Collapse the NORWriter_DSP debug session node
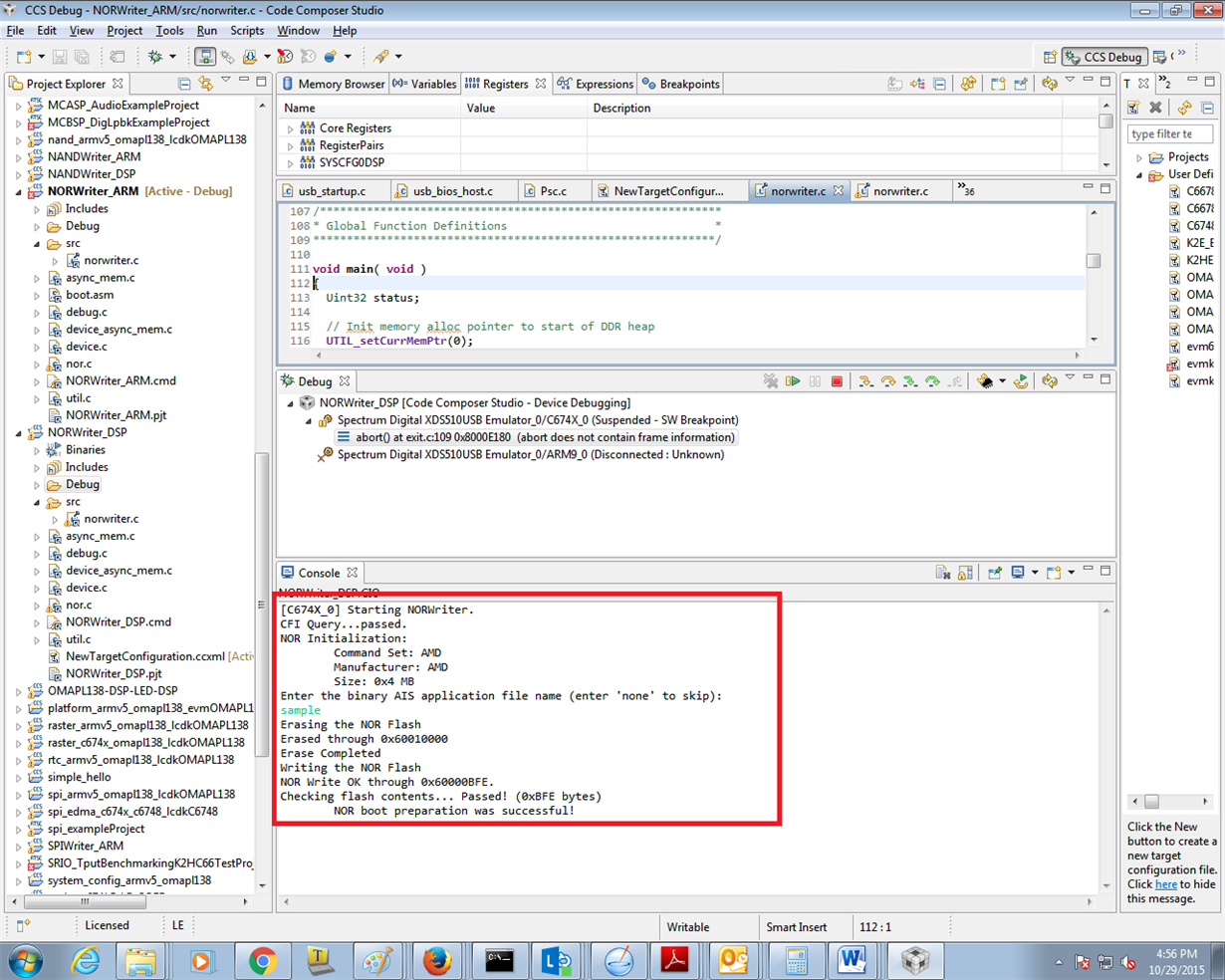Screen dimensions: 1225x980 (291, 403)
